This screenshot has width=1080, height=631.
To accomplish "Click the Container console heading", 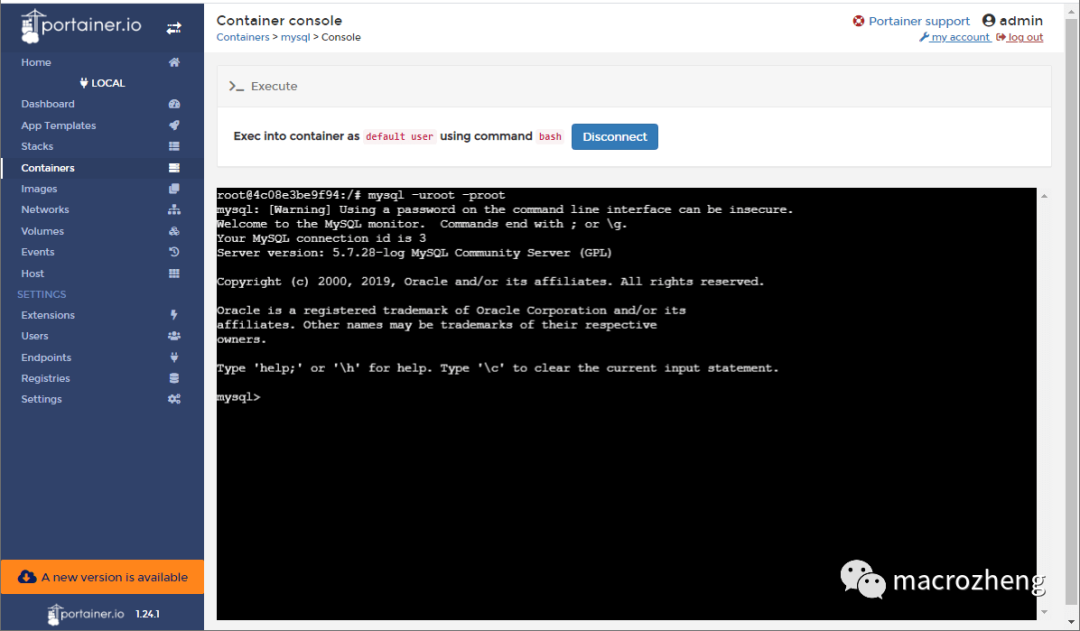I will pos(279,21).
